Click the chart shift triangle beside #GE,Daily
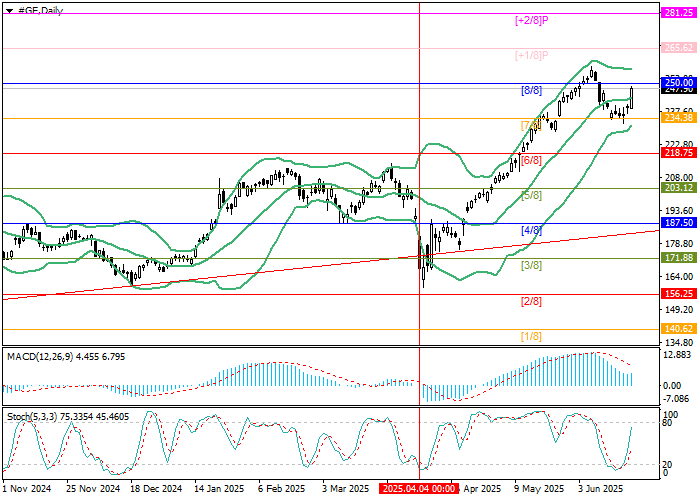700x500 pixels. coord(5,9)
